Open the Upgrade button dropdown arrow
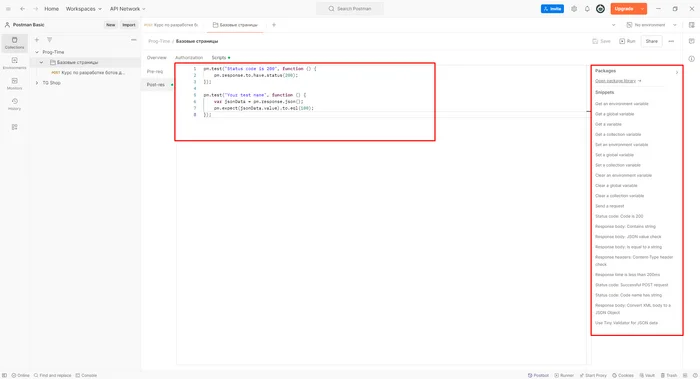The image size is (700, 379). pos(642,9)
